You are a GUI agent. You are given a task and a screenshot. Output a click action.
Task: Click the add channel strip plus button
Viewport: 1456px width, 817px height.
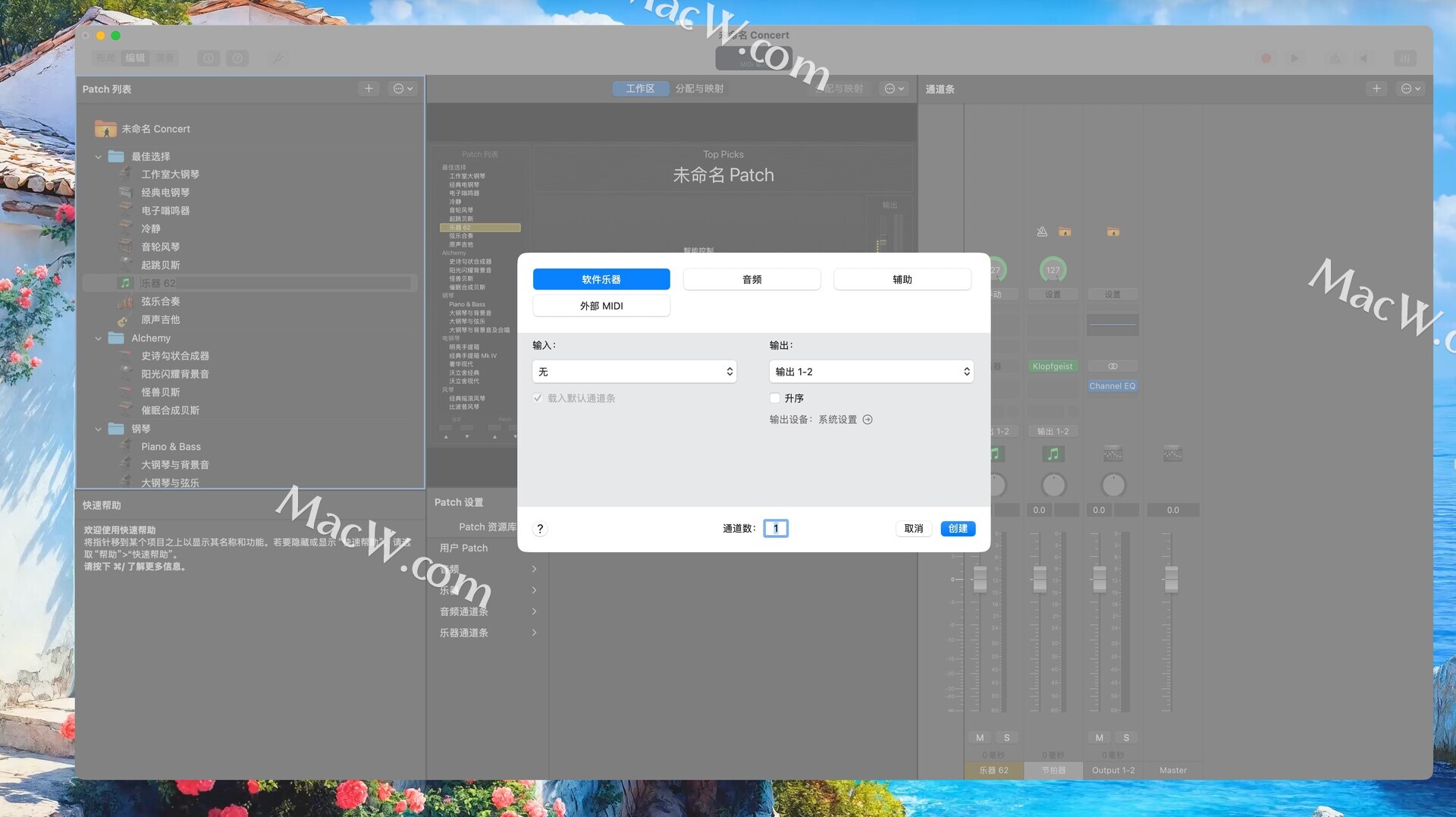[x=1376, y=89]
